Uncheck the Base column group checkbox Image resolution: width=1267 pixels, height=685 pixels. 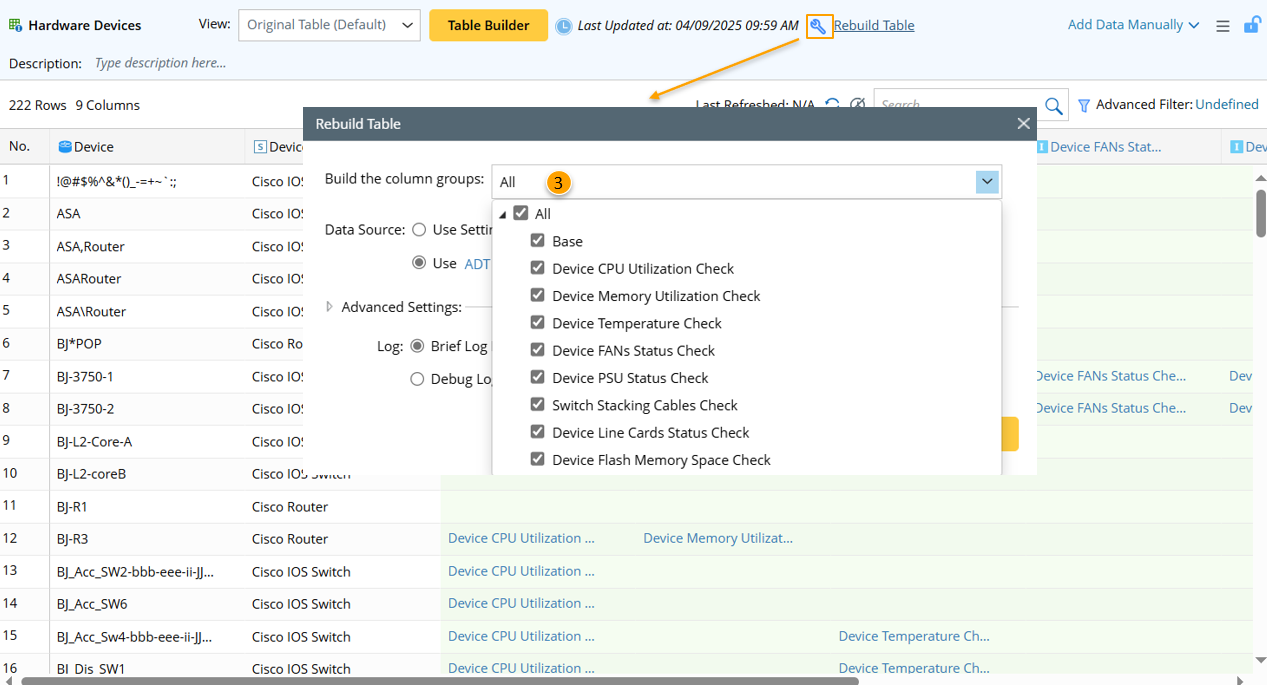[x=538, y=241]
